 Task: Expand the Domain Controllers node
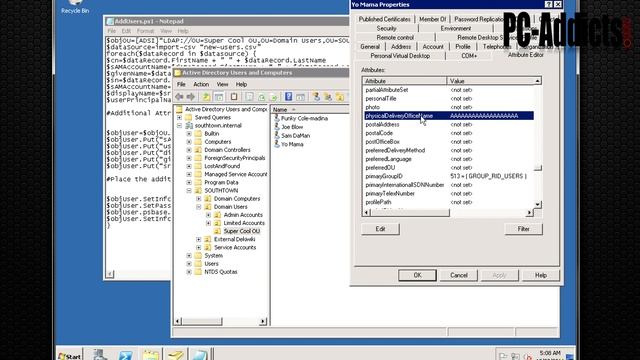pos(189,150)
